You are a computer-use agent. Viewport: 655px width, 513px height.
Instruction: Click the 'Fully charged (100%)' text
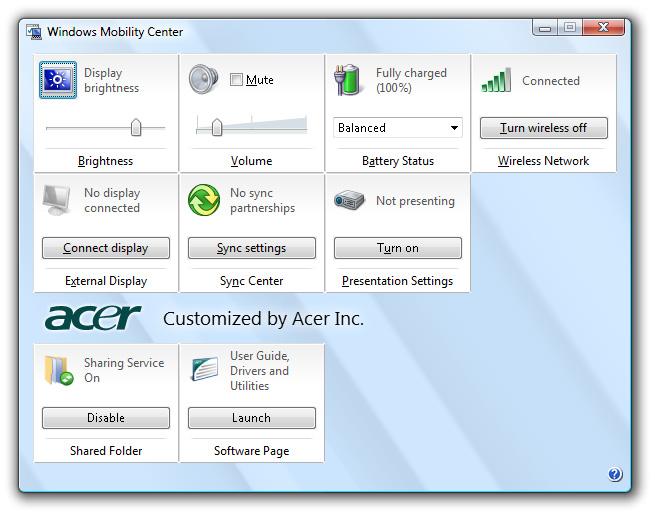click(x=411, y=80)
